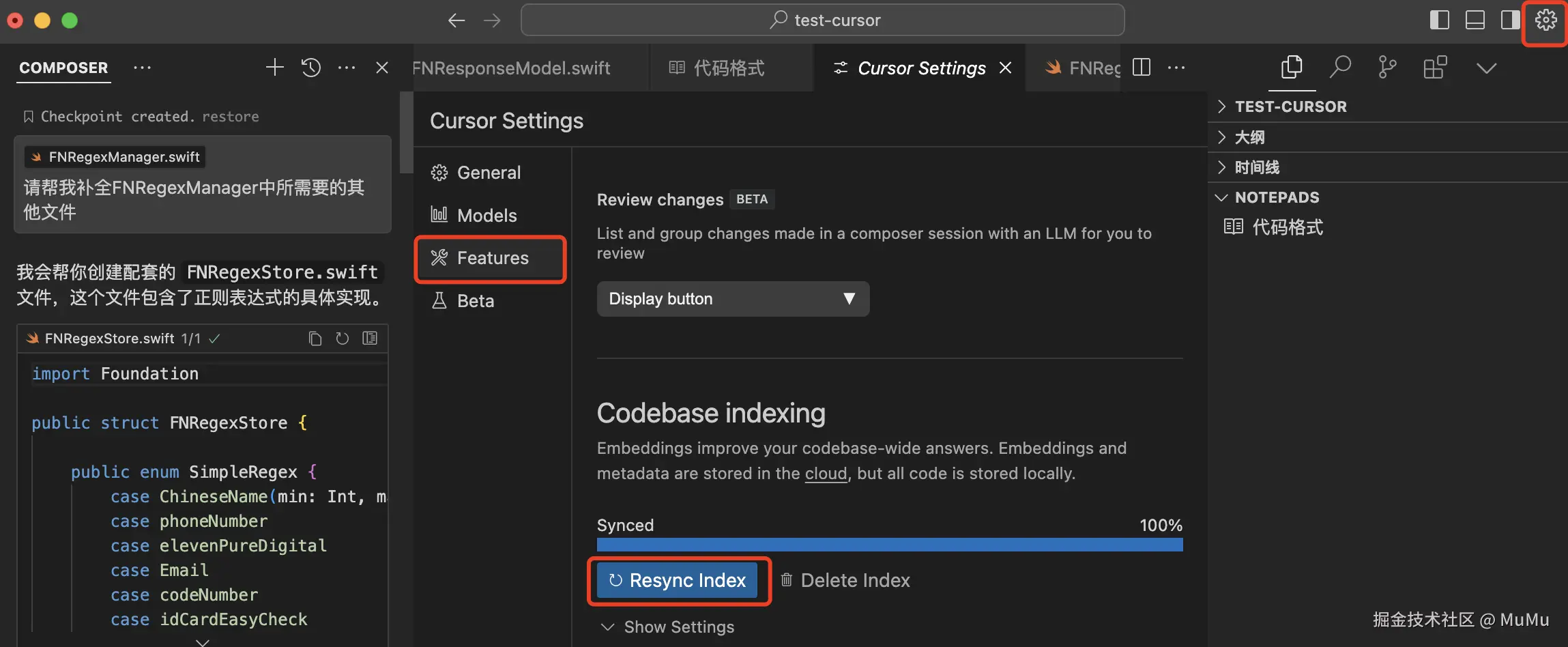
Task: Open the Extensions blocks icon
Action: pos(1435,68)
